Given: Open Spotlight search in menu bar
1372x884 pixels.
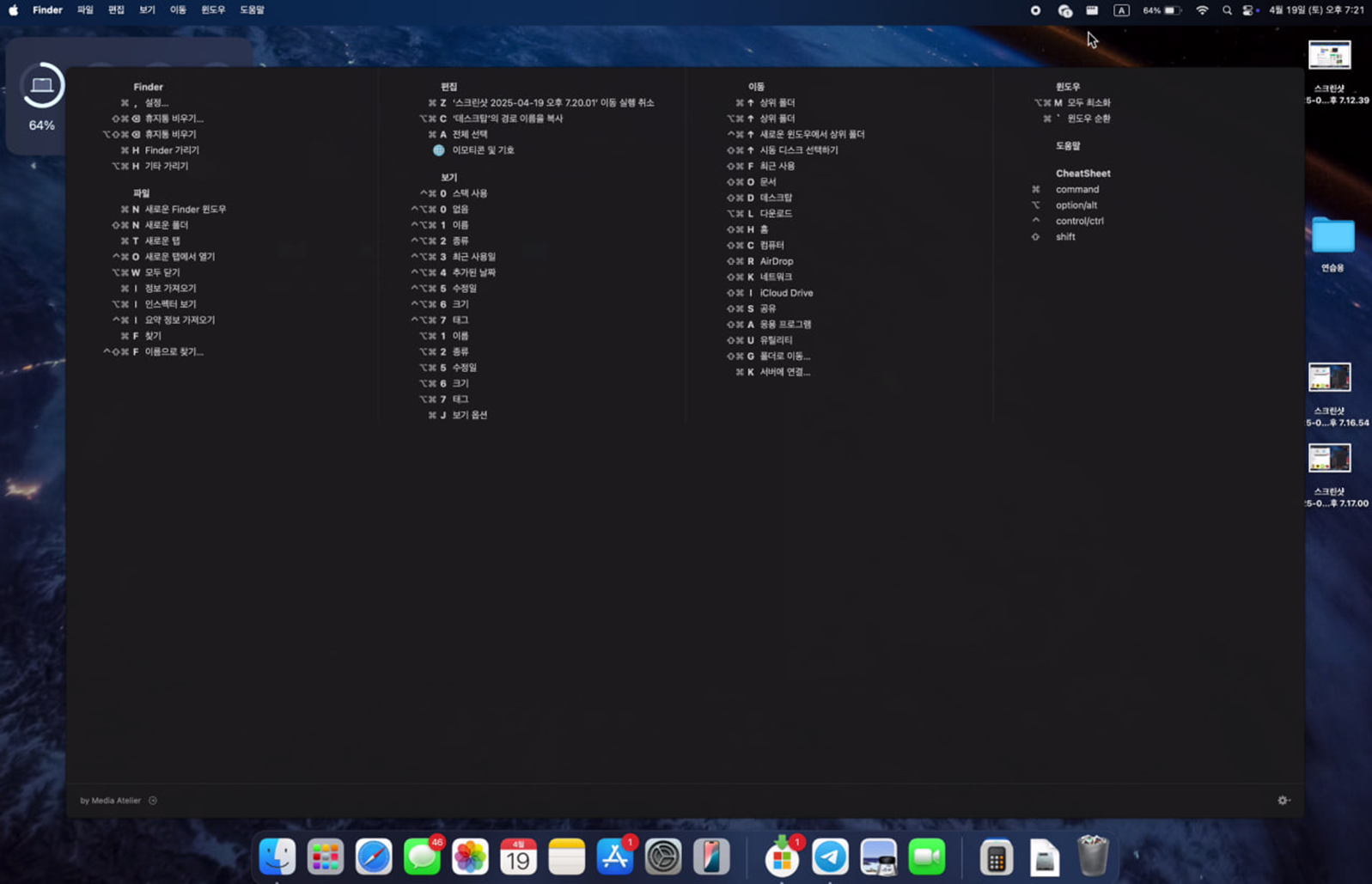Looking at the screenshot, I should click(1227, 10).
